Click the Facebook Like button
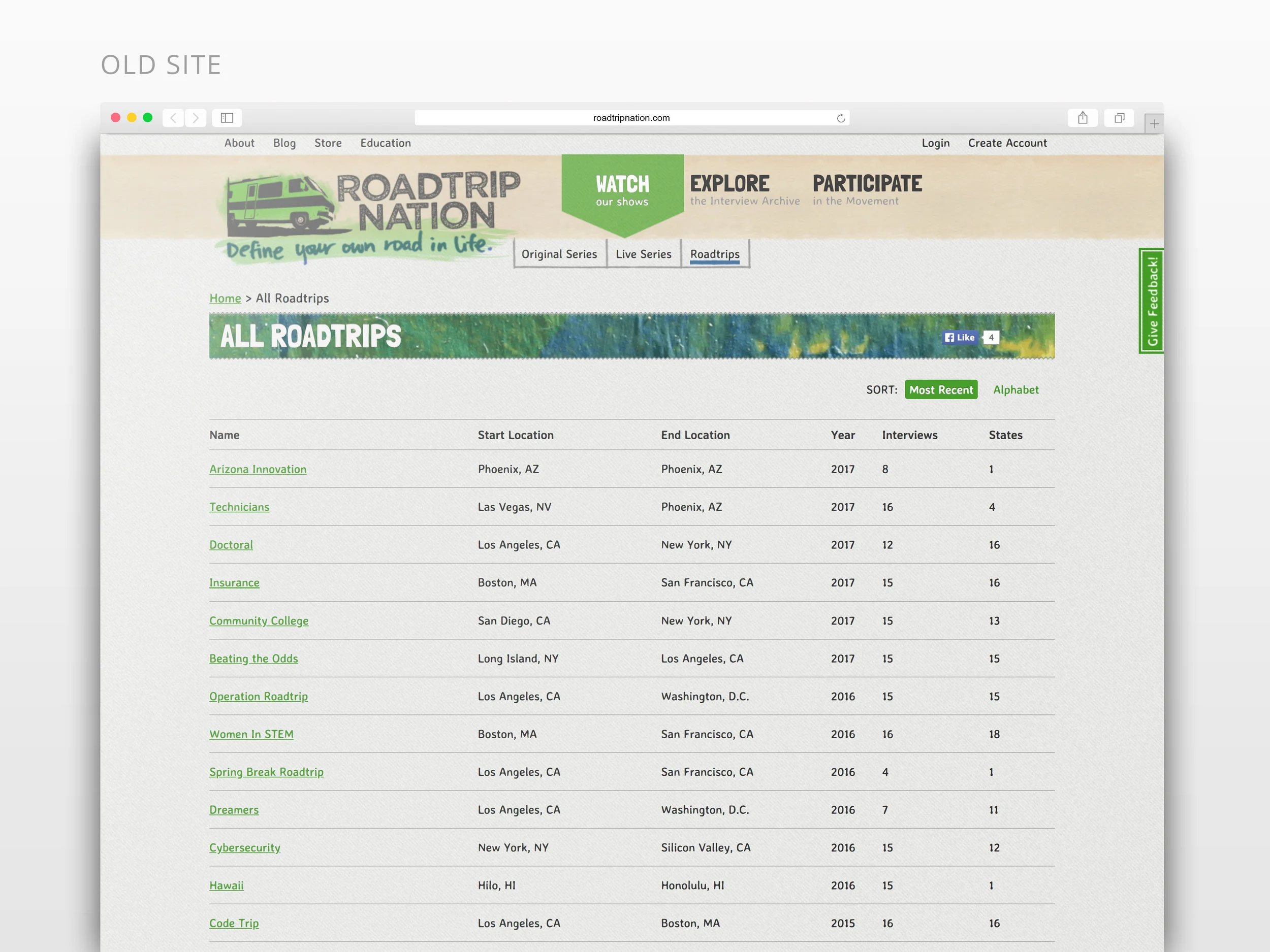1270x952 pixels. (960, 338)
